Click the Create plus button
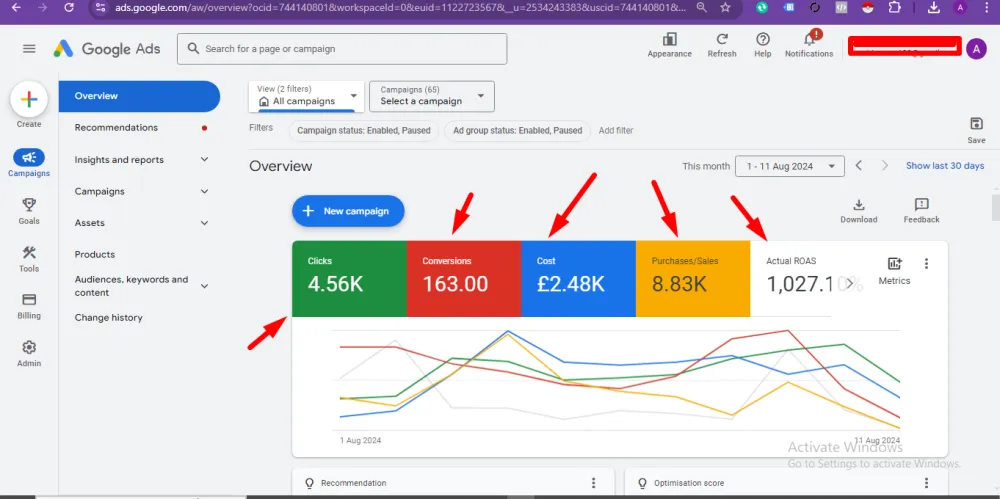1000x499 pixels. click(29, 100)
